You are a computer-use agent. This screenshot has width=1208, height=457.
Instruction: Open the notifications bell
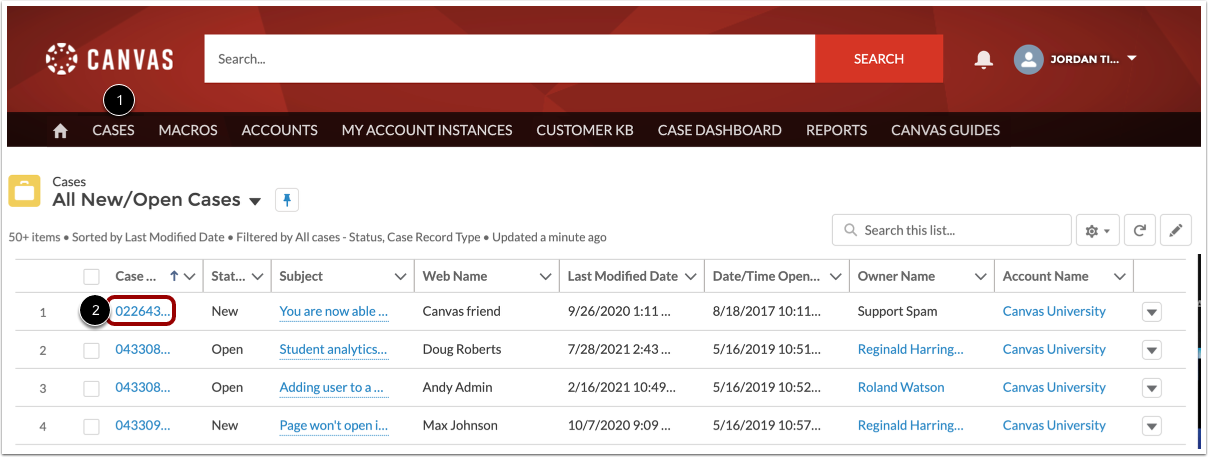pyautogui.click(x=984, y=59)
